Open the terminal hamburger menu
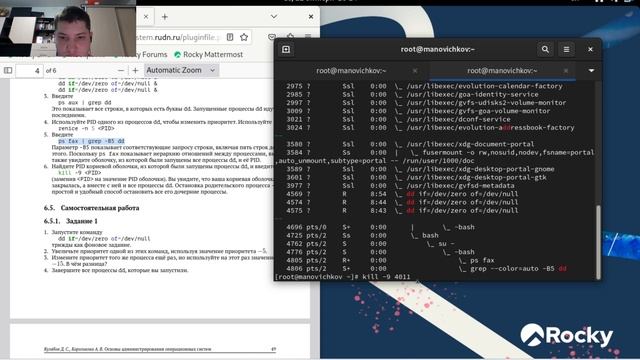Image resolution: width=640 pixels, height=360 pixels. (566, 49)
